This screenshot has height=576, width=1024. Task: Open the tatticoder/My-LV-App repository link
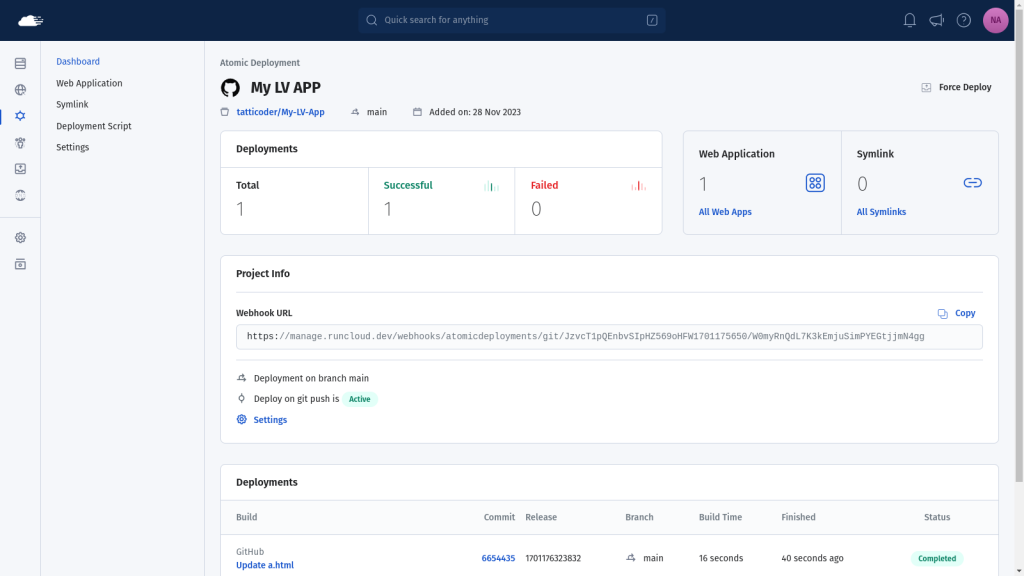(280, 112)
